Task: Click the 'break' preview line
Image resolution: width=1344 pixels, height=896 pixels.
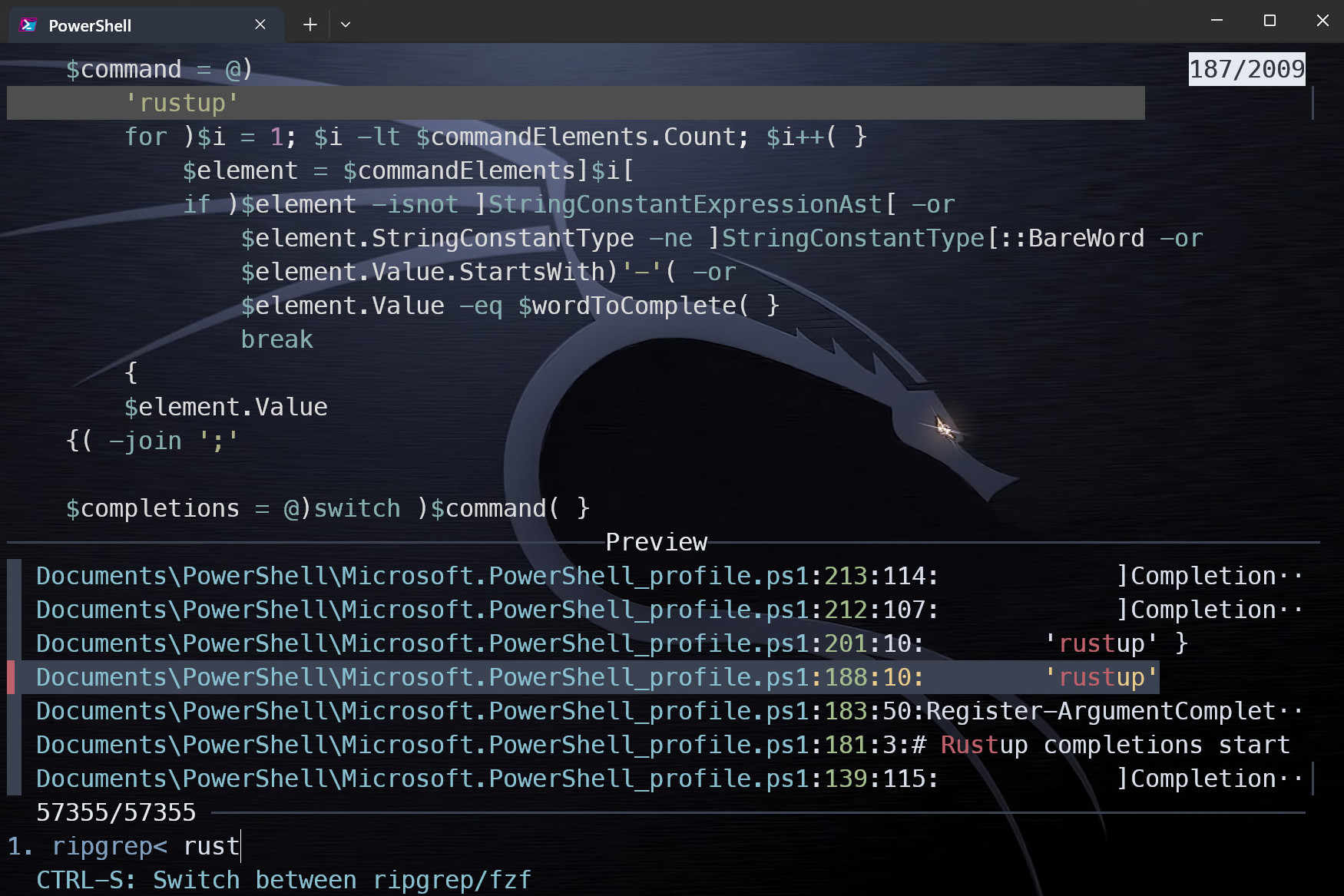Action: (x=276, y=339)
